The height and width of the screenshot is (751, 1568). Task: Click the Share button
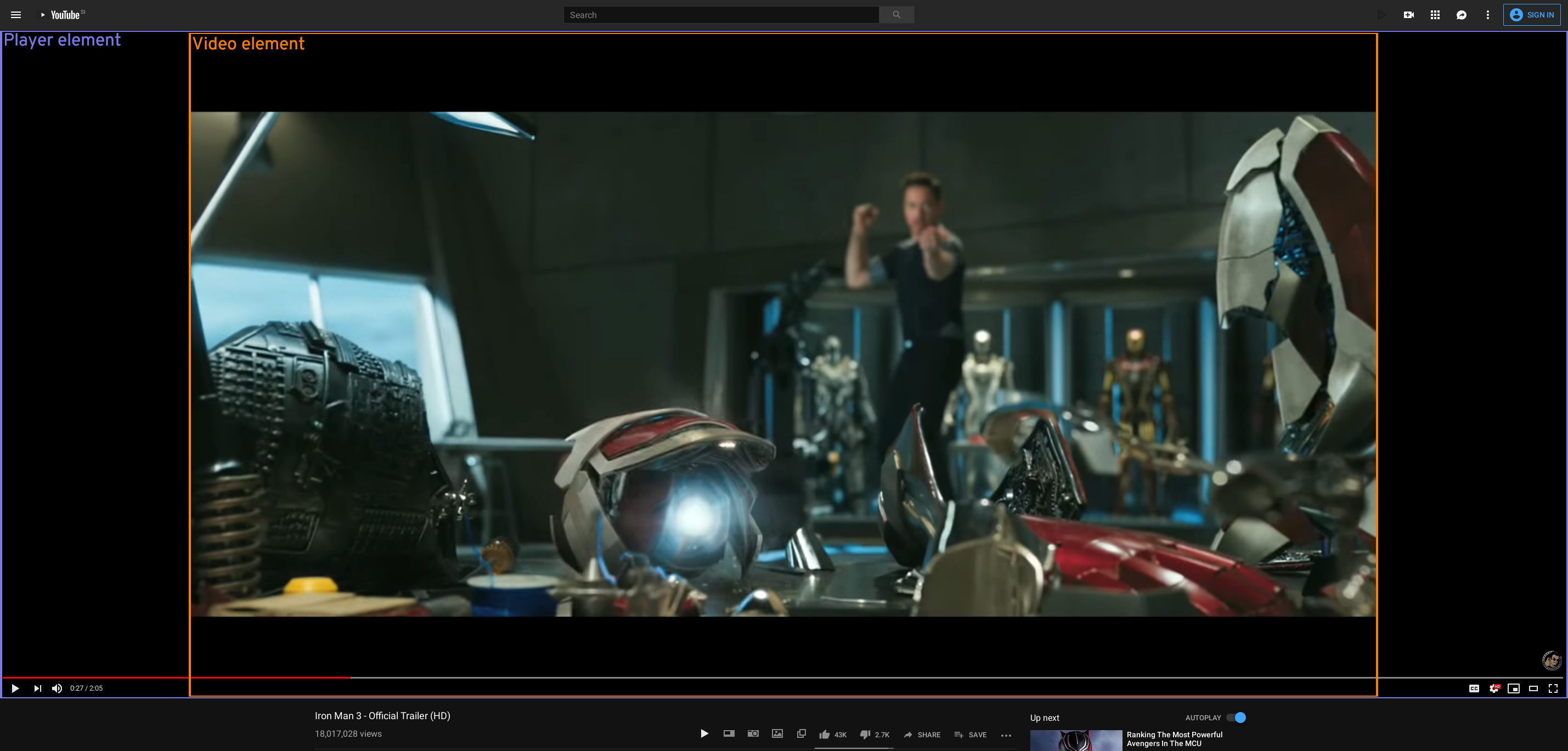pyautogui.click(x=922, y=735)
